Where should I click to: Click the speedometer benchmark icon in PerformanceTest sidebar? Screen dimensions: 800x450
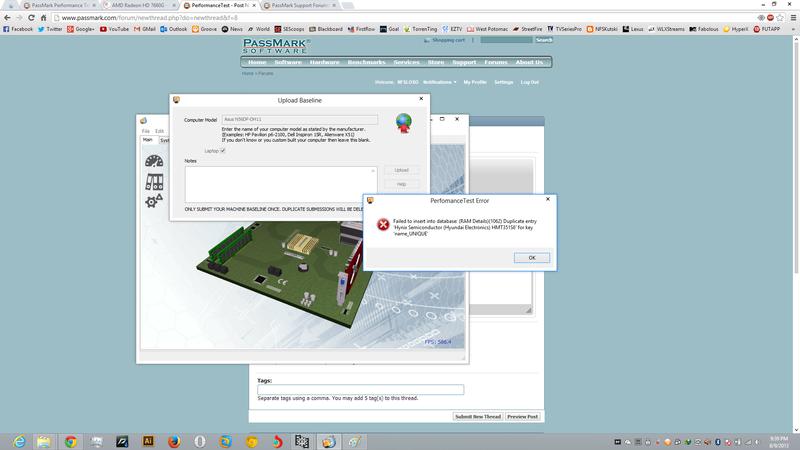point(154,161)
